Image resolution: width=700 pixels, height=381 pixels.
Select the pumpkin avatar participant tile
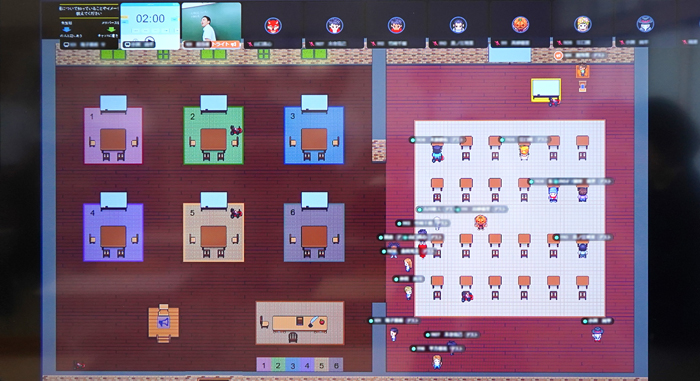520,24
